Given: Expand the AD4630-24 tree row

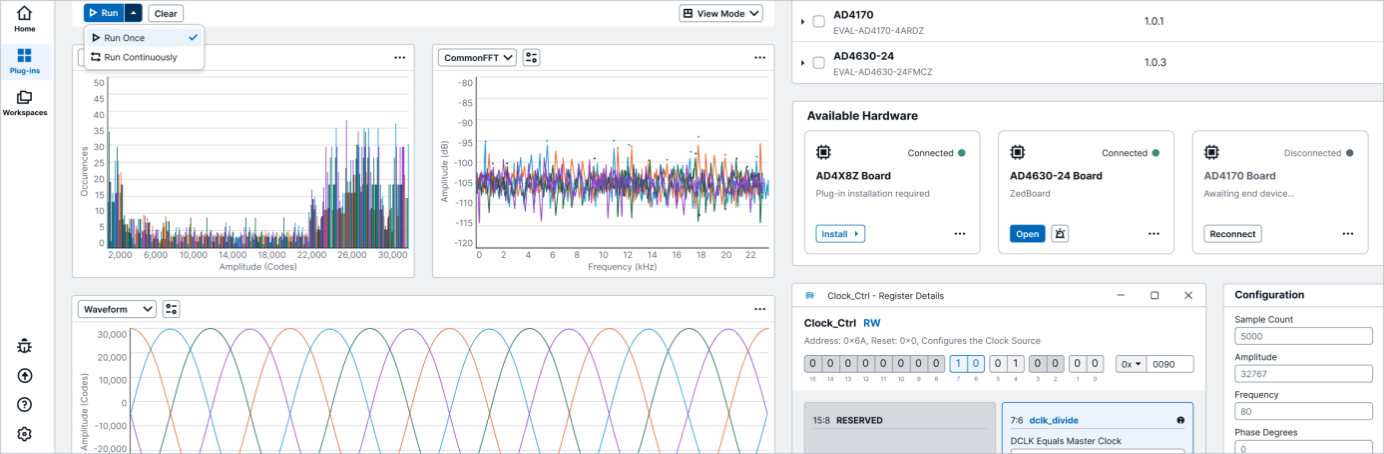Looking at the screenshot, I should [803, 62].
